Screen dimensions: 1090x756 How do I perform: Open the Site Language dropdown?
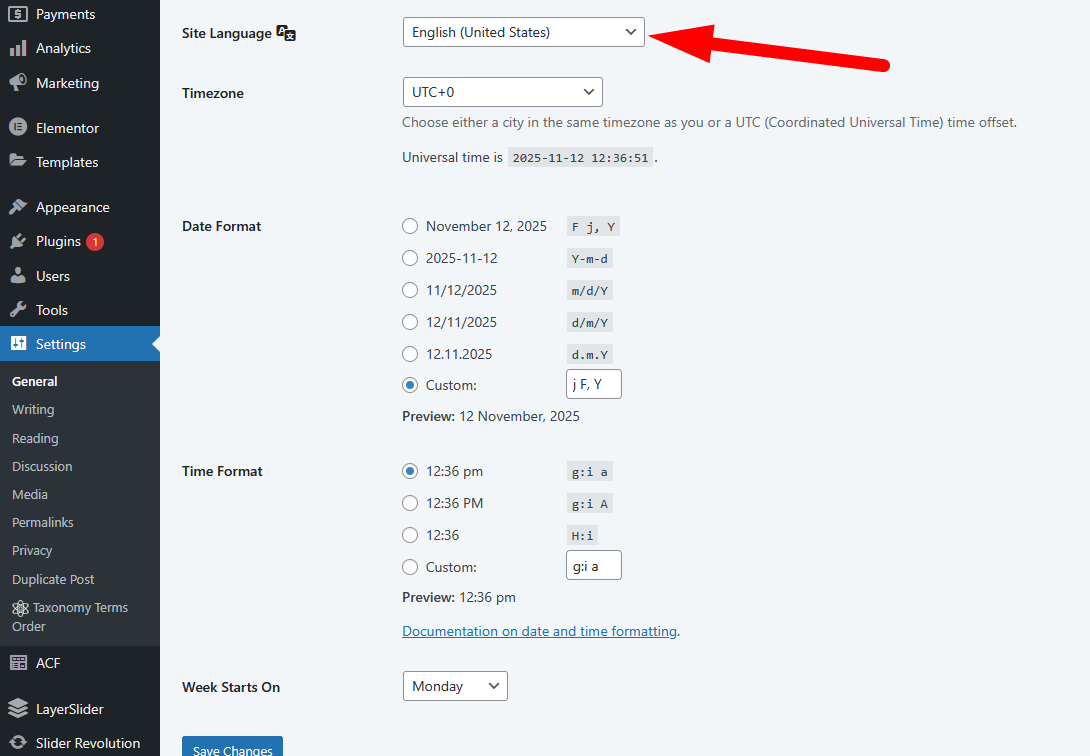tap(523, 32)
